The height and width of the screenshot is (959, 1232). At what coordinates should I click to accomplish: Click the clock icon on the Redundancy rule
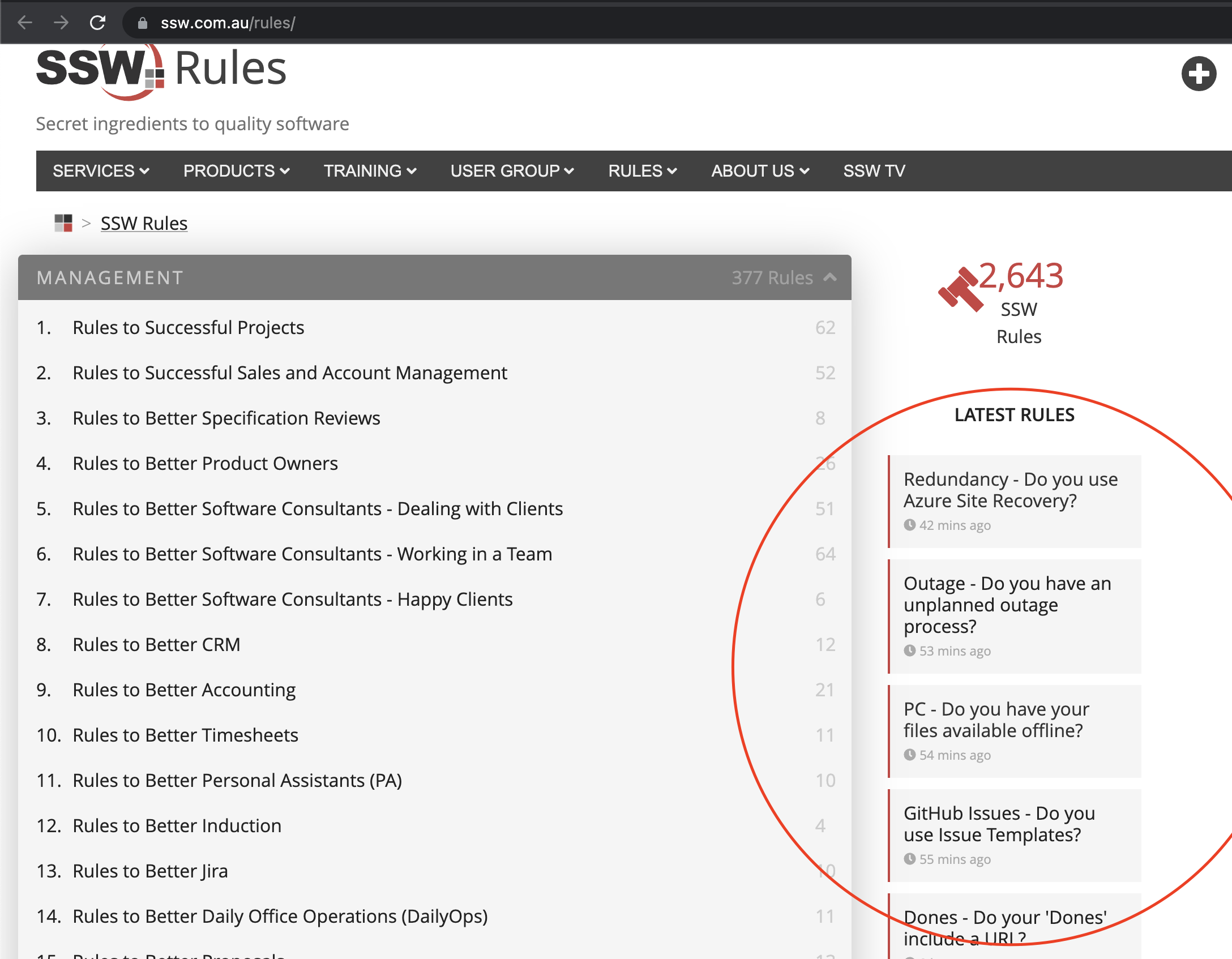[910, 525]
